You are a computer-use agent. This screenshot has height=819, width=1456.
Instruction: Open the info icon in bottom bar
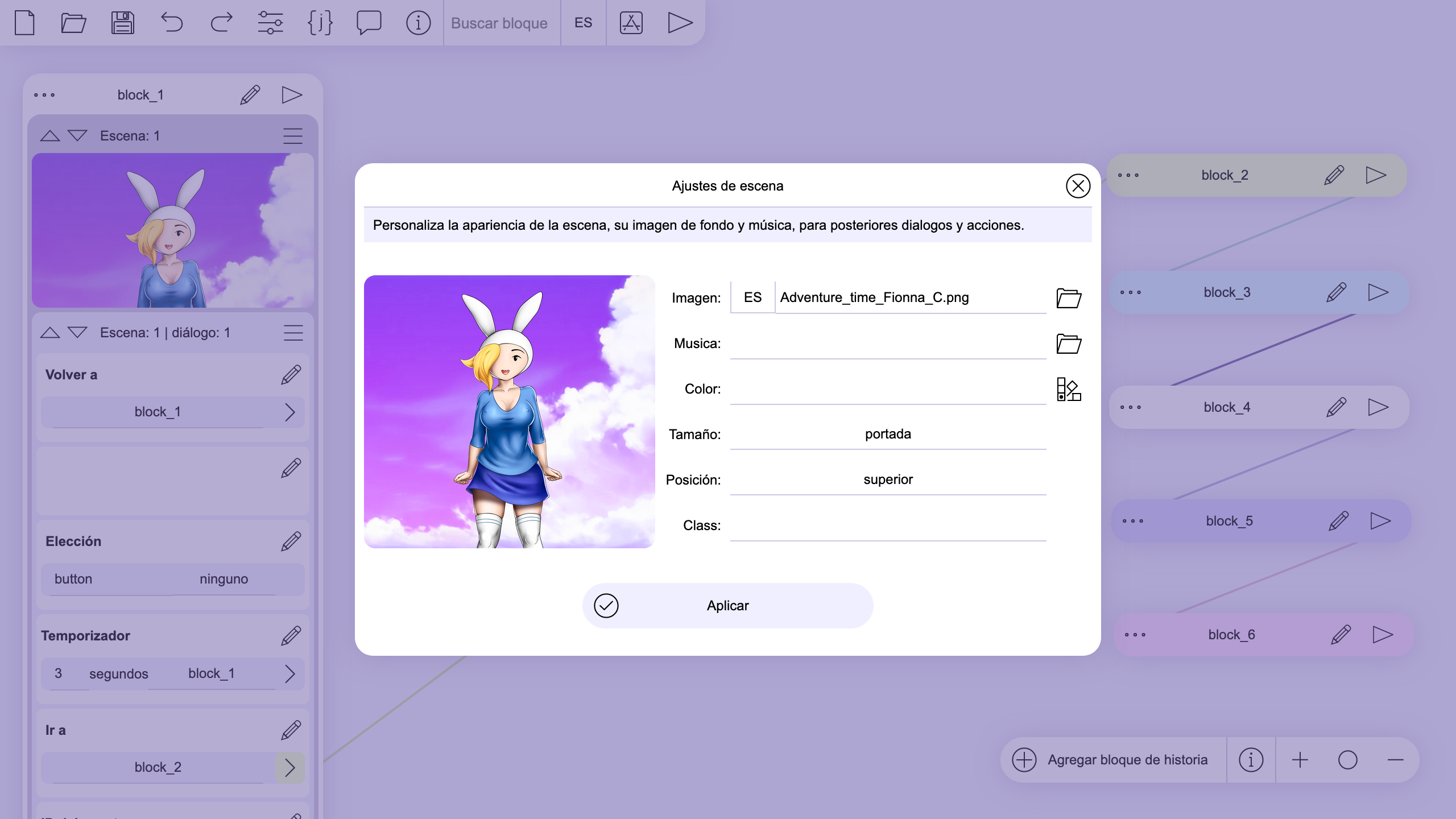(x=1251, y=760)
